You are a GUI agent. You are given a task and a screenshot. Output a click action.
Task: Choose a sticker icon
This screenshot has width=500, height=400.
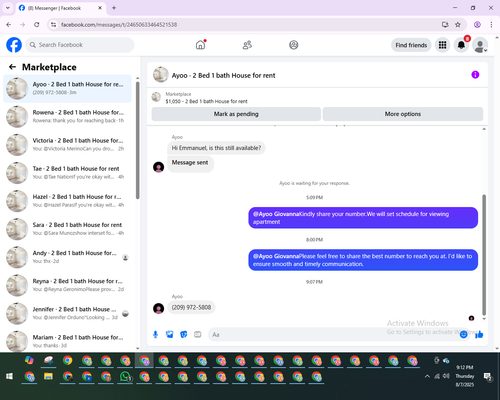point(184,334)
